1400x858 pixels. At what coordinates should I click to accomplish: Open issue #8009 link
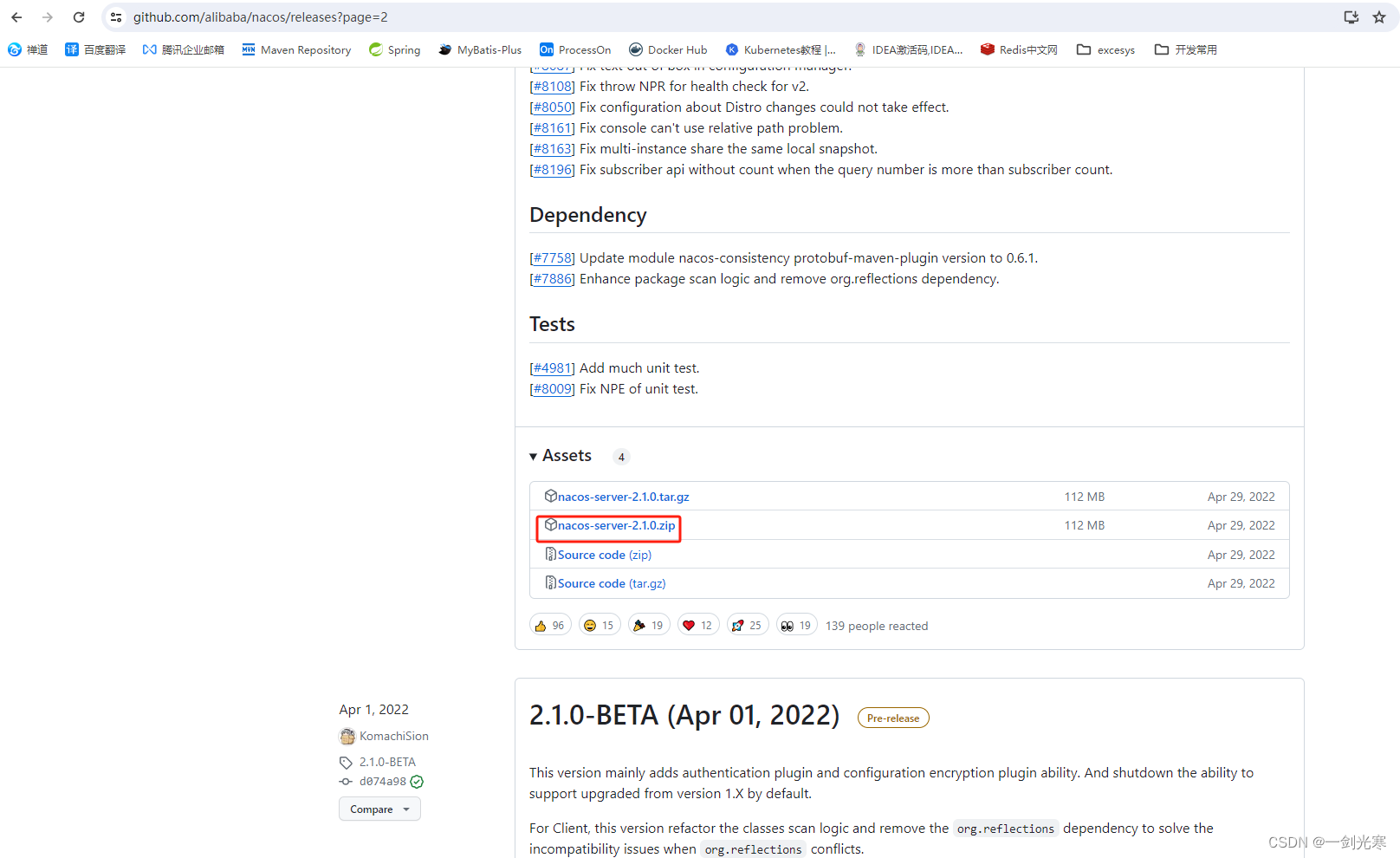coord(553,389)
